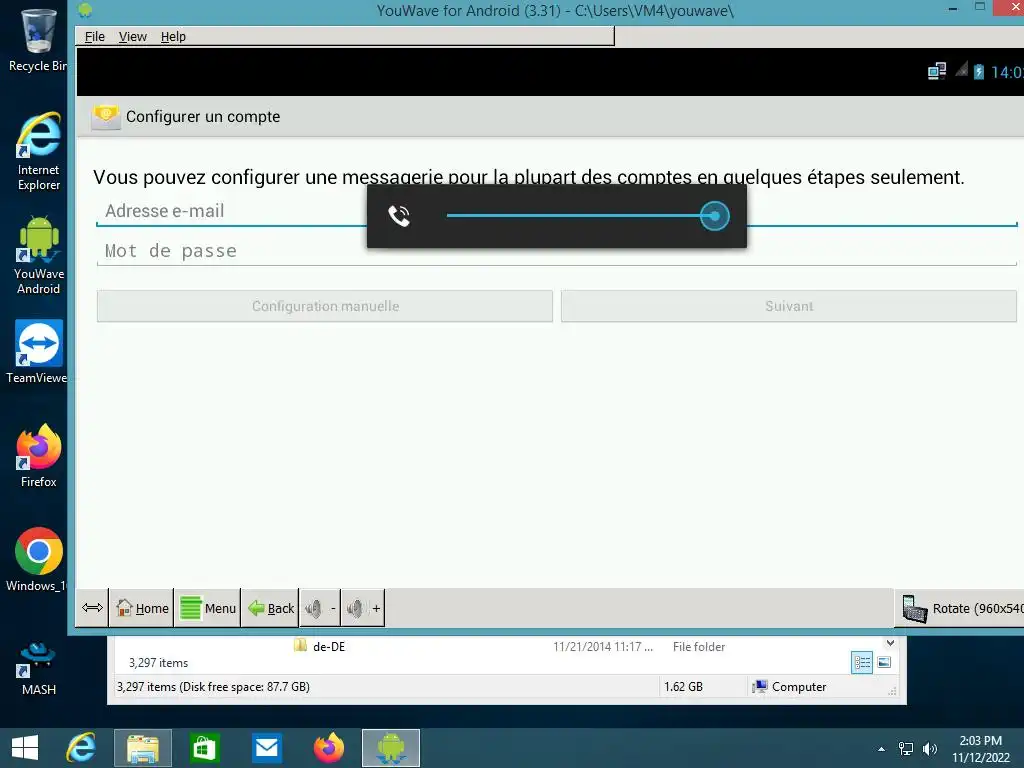Increase volume with the speaker plus button

[x=363, y=608]
